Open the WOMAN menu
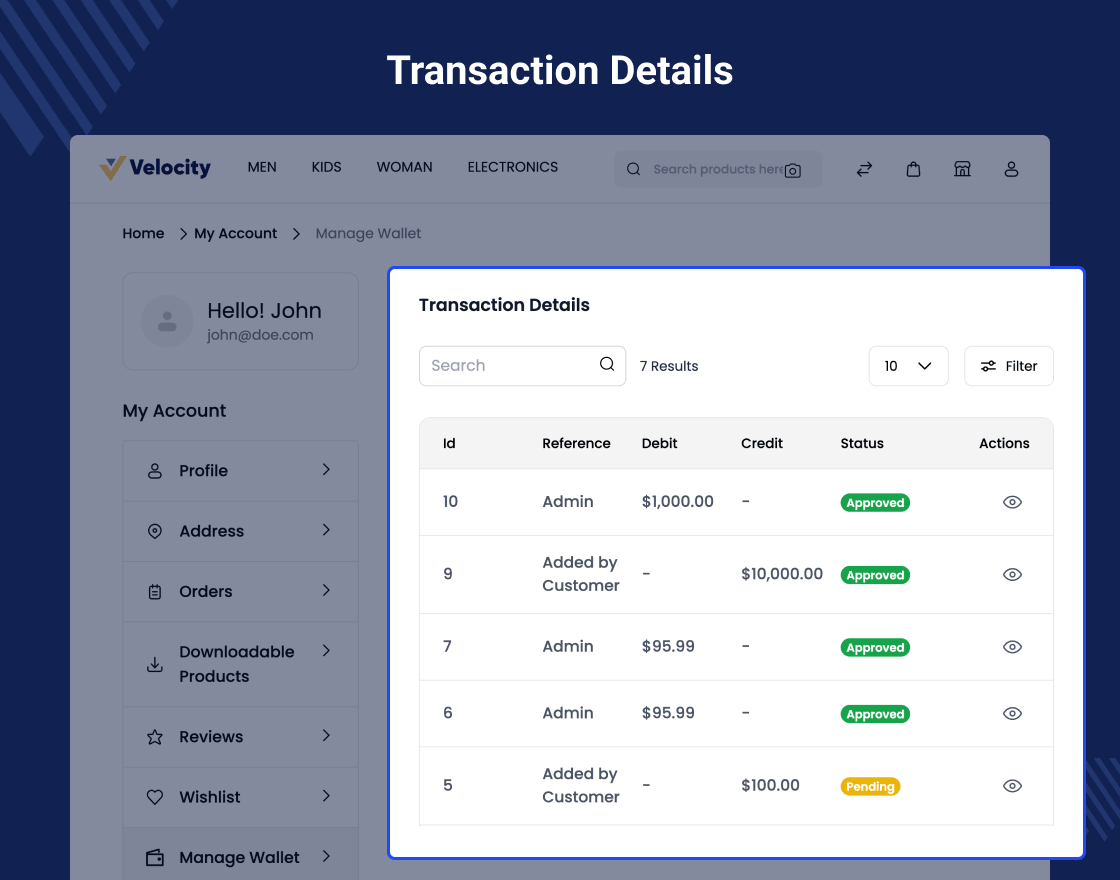The image size is (1120, 880). coord(404,167)
